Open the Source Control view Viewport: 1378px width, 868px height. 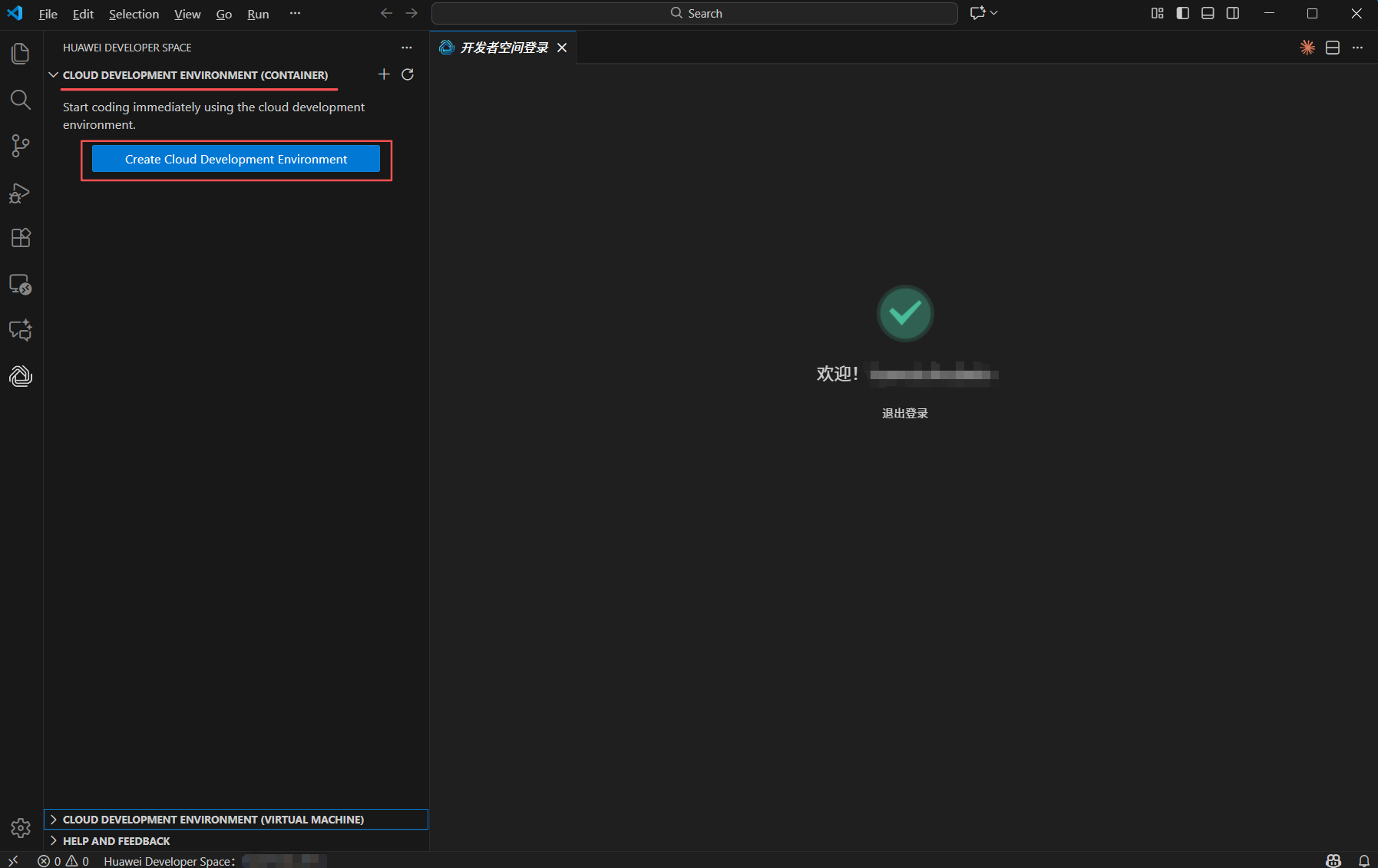pyautogui.click(x=21, y=146)
